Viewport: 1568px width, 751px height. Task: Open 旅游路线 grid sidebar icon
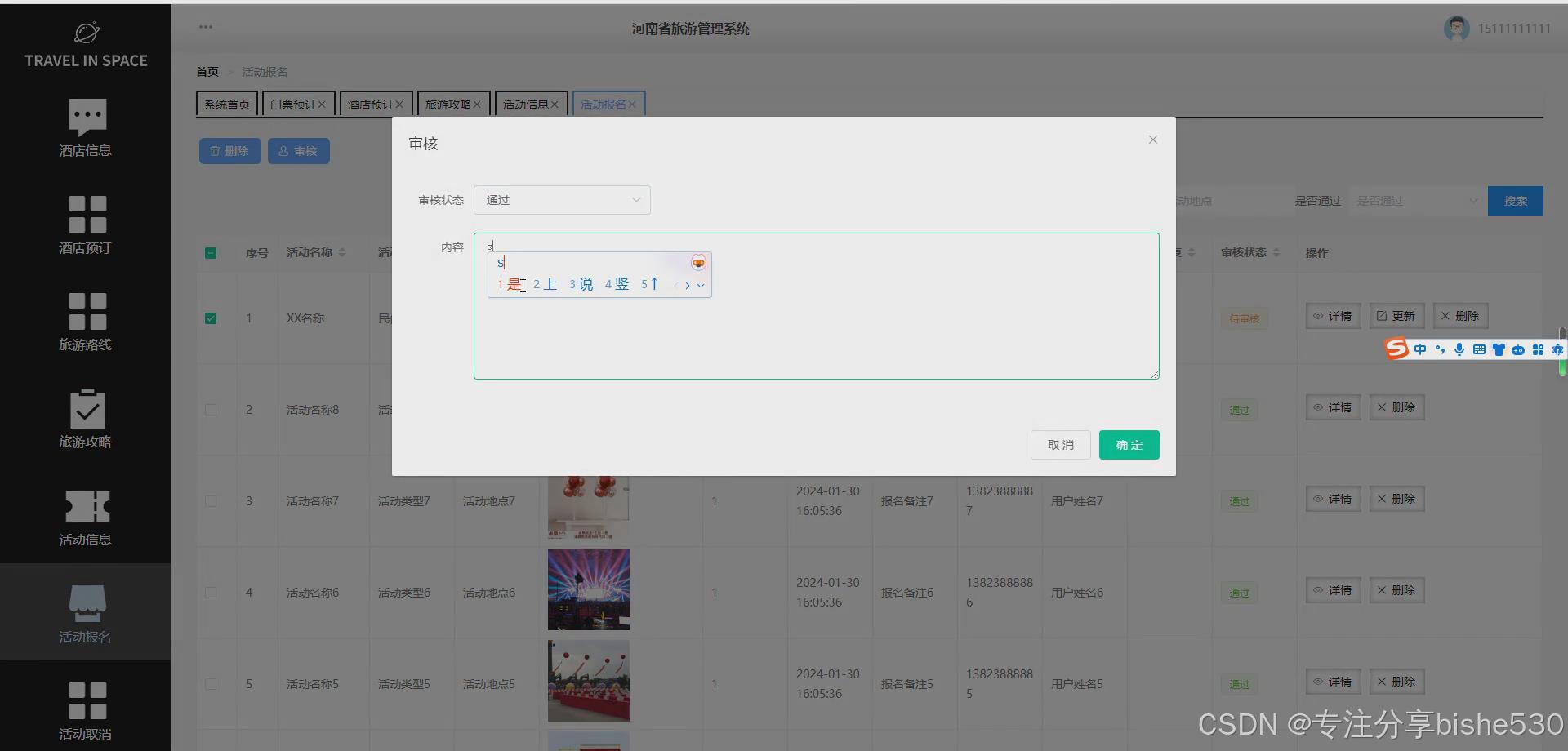87,311
